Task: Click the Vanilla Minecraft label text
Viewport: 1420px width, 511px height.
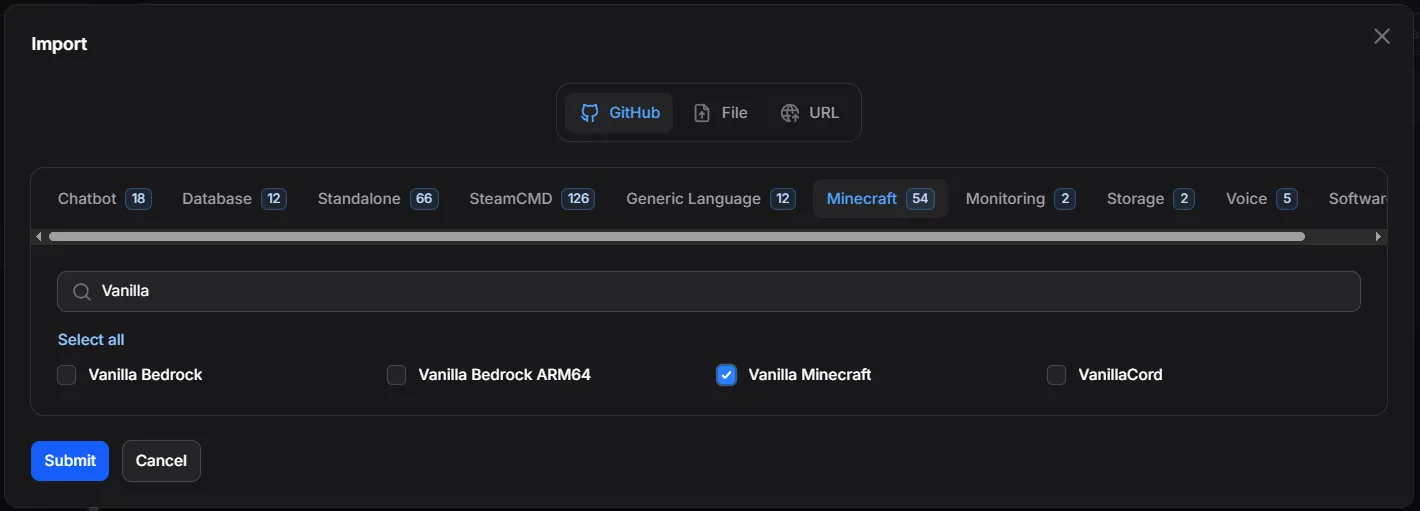Action: point(810,375)
